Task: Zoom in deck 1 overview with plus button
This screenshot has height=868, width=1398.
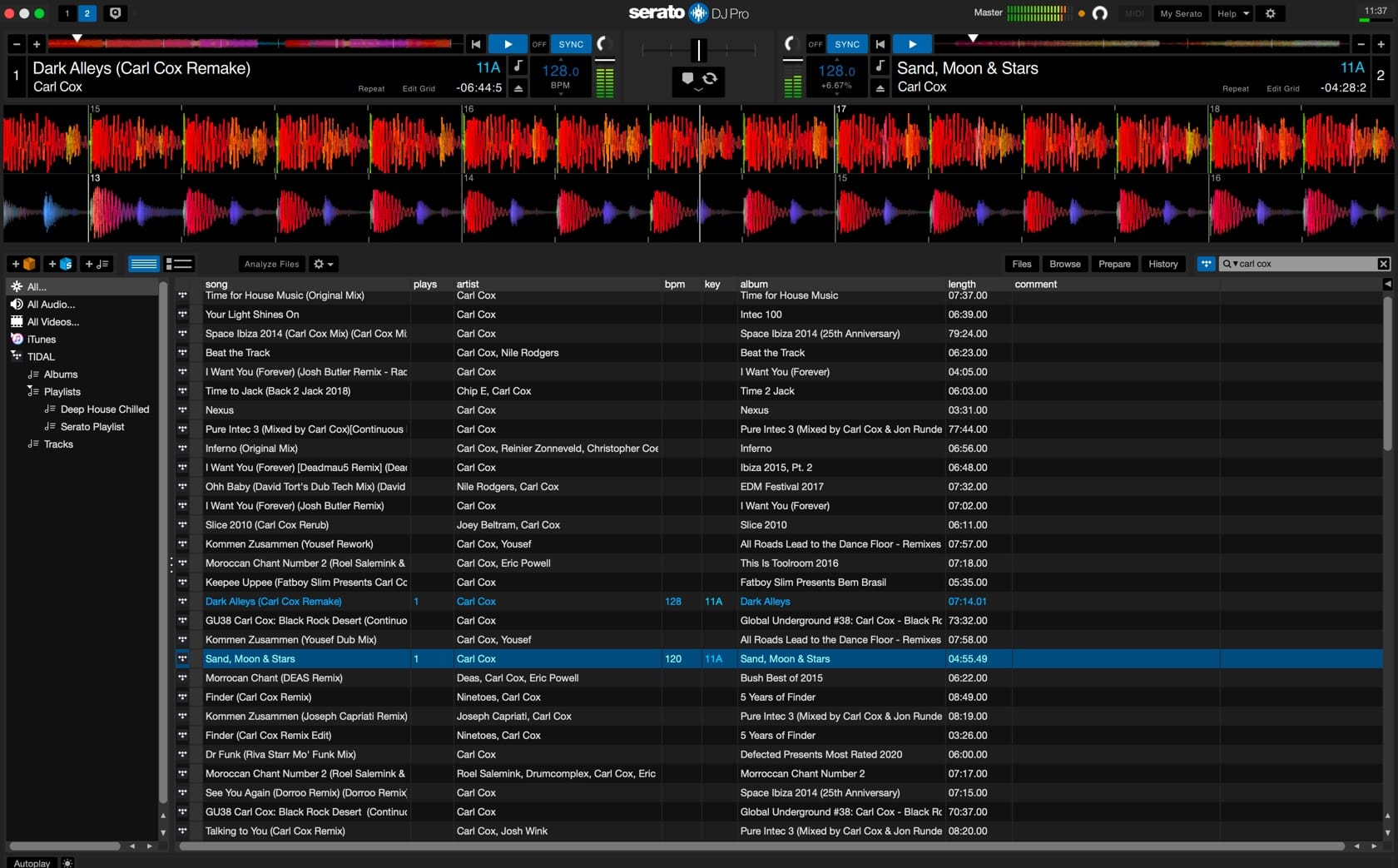Action: coord(36,44)
